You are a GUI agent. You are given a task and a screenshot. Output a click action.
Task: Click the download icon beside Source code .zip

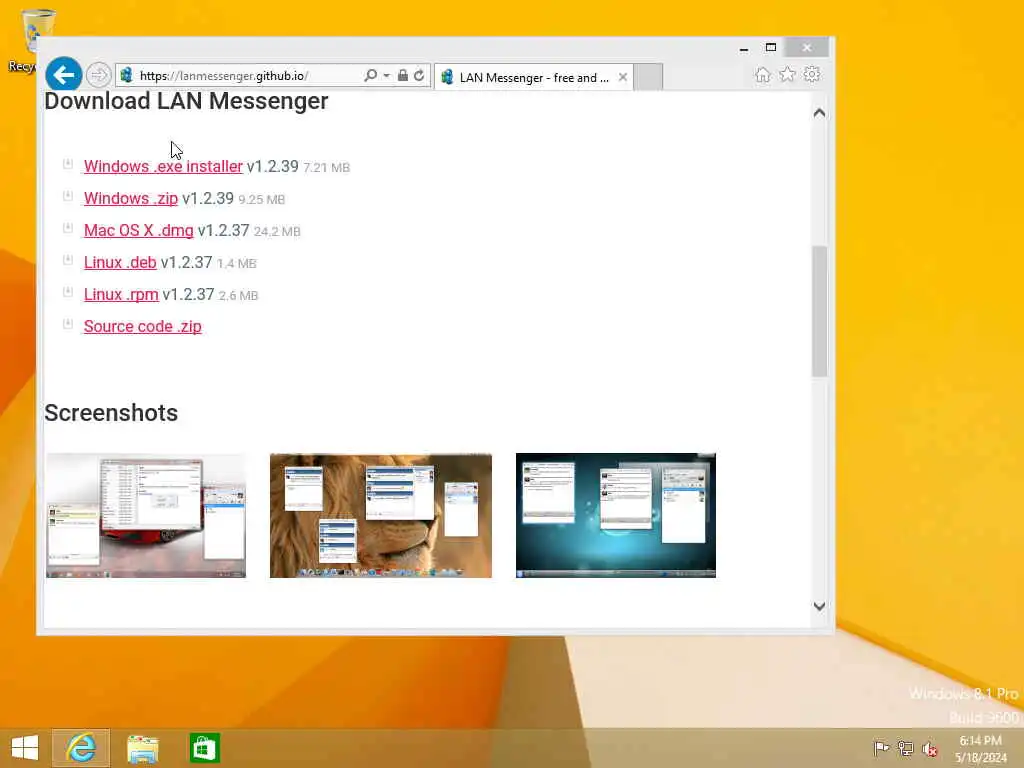point(67,324)
